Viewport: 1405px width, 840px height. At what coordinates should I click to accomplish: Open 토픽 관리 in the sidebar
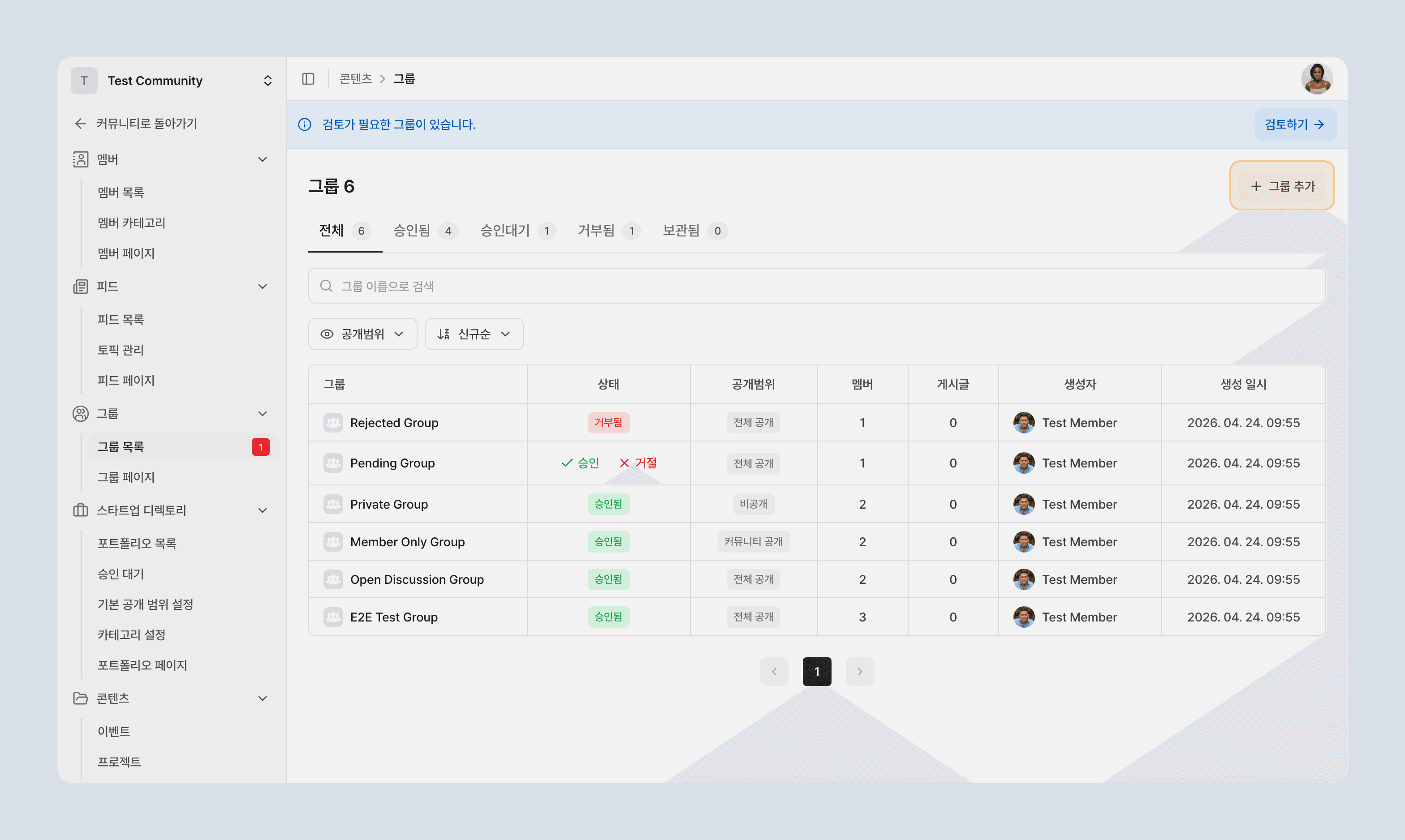click(x=121, y=350)
